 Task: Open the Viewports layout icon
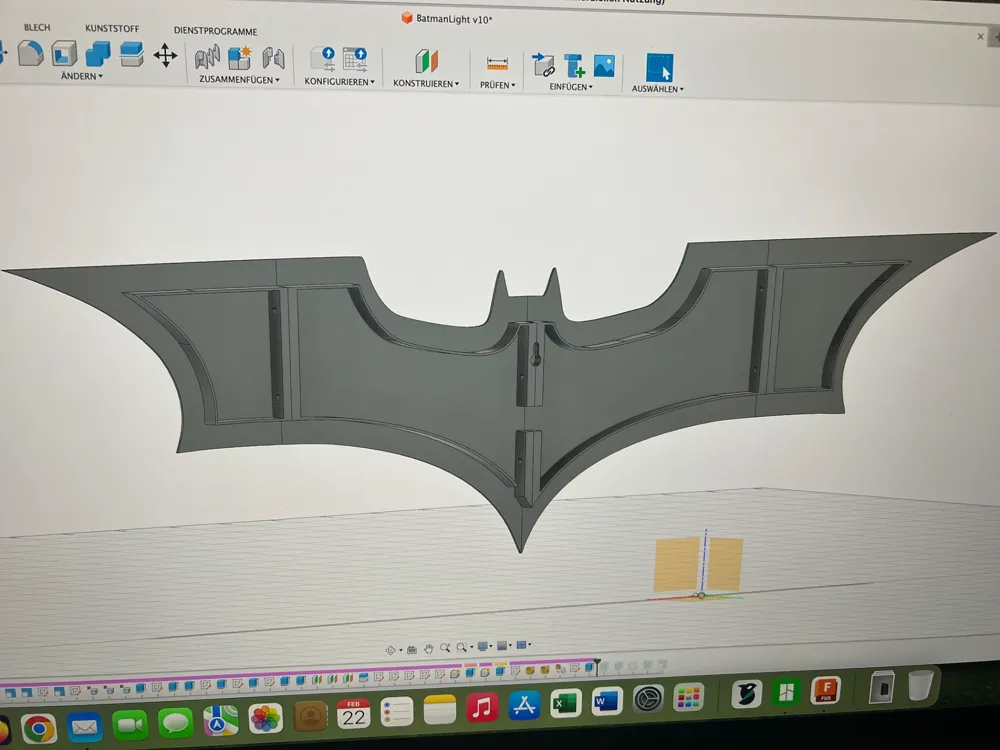pyautogui.click(x=522, y=645)
